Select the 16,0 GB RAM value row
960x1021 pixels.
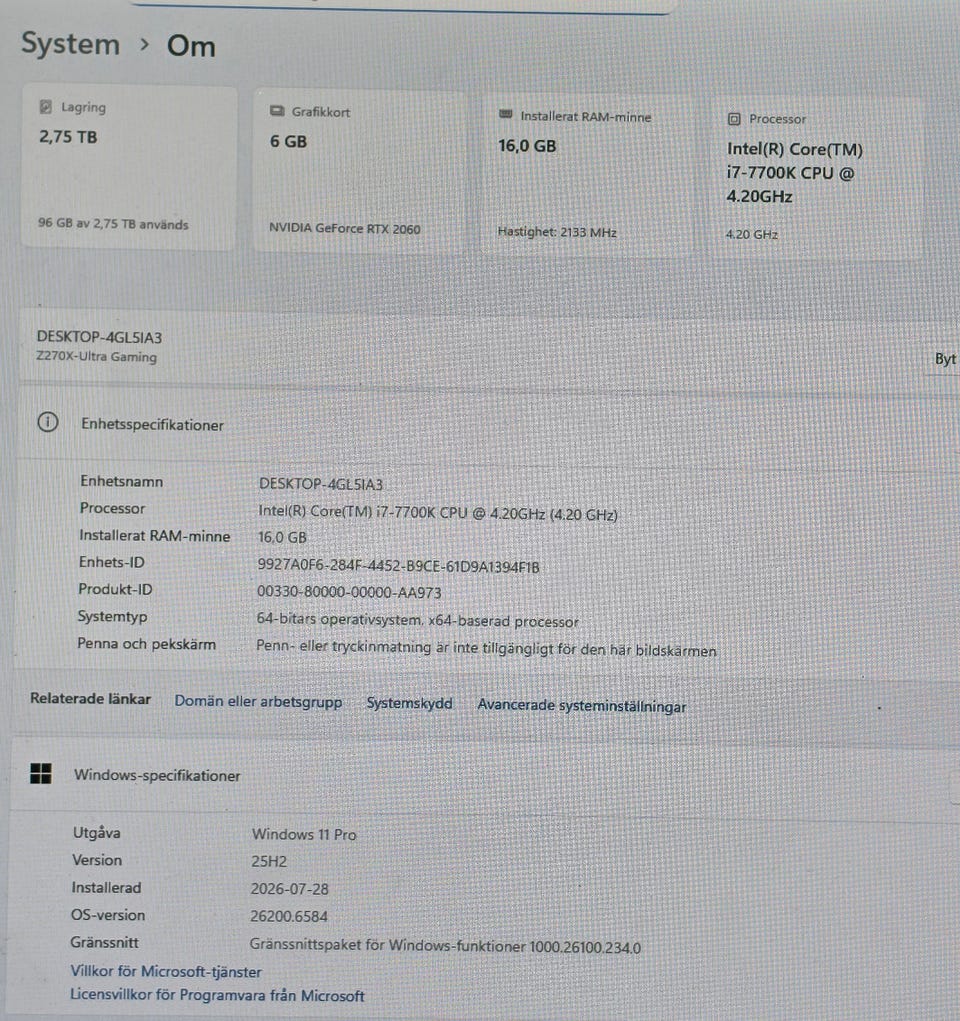point(282,537)
